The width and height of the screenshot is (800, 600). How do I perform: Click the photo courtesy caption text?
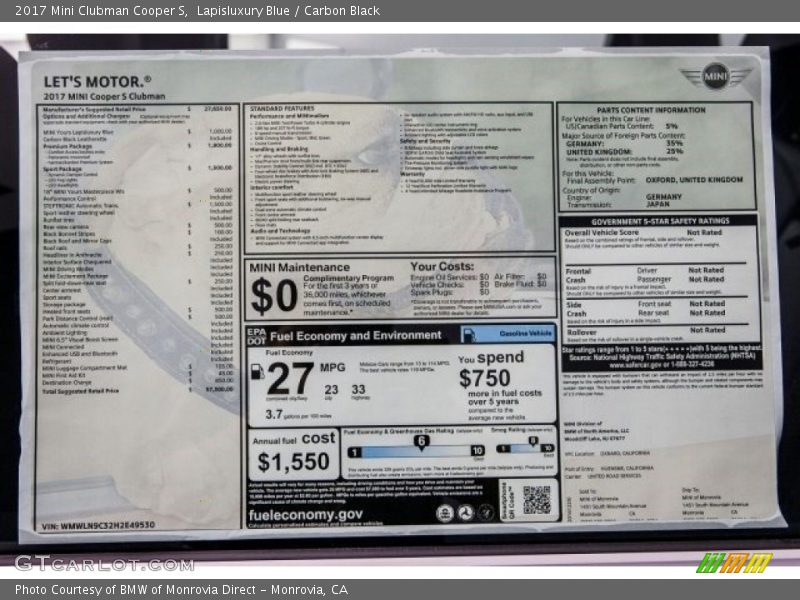(x=182, y=590)
